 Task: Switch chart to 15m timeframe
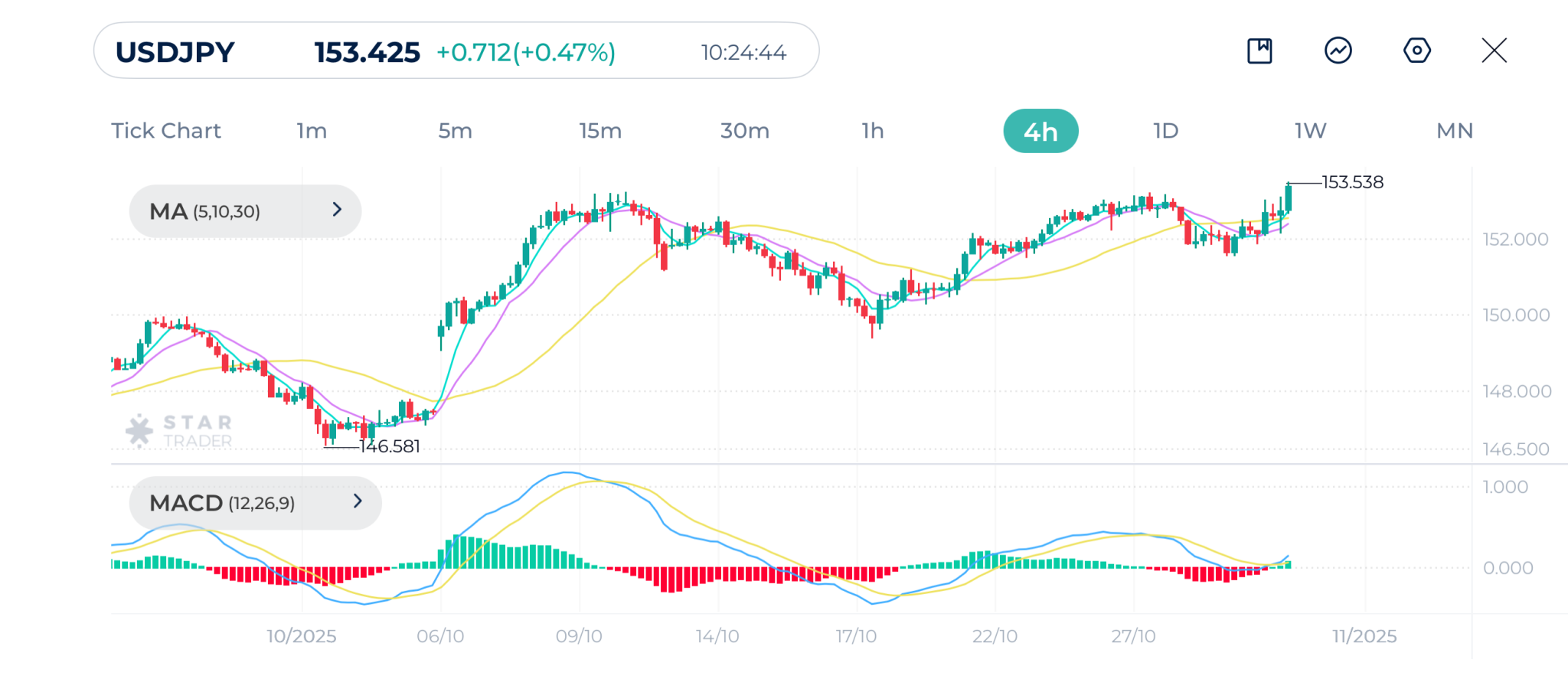600,131
